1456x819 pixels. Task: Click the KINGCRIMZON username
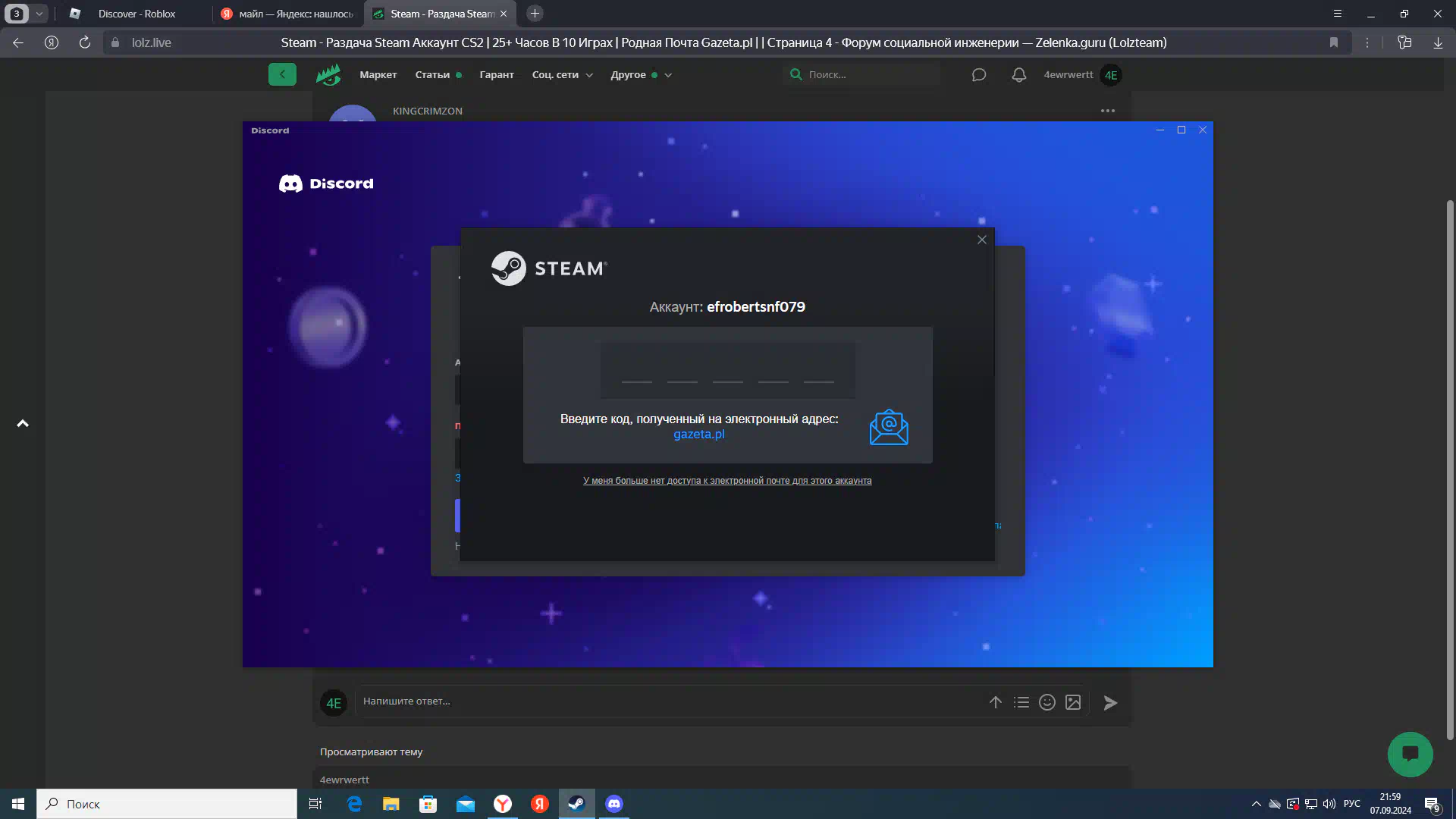tap(428, 111)
